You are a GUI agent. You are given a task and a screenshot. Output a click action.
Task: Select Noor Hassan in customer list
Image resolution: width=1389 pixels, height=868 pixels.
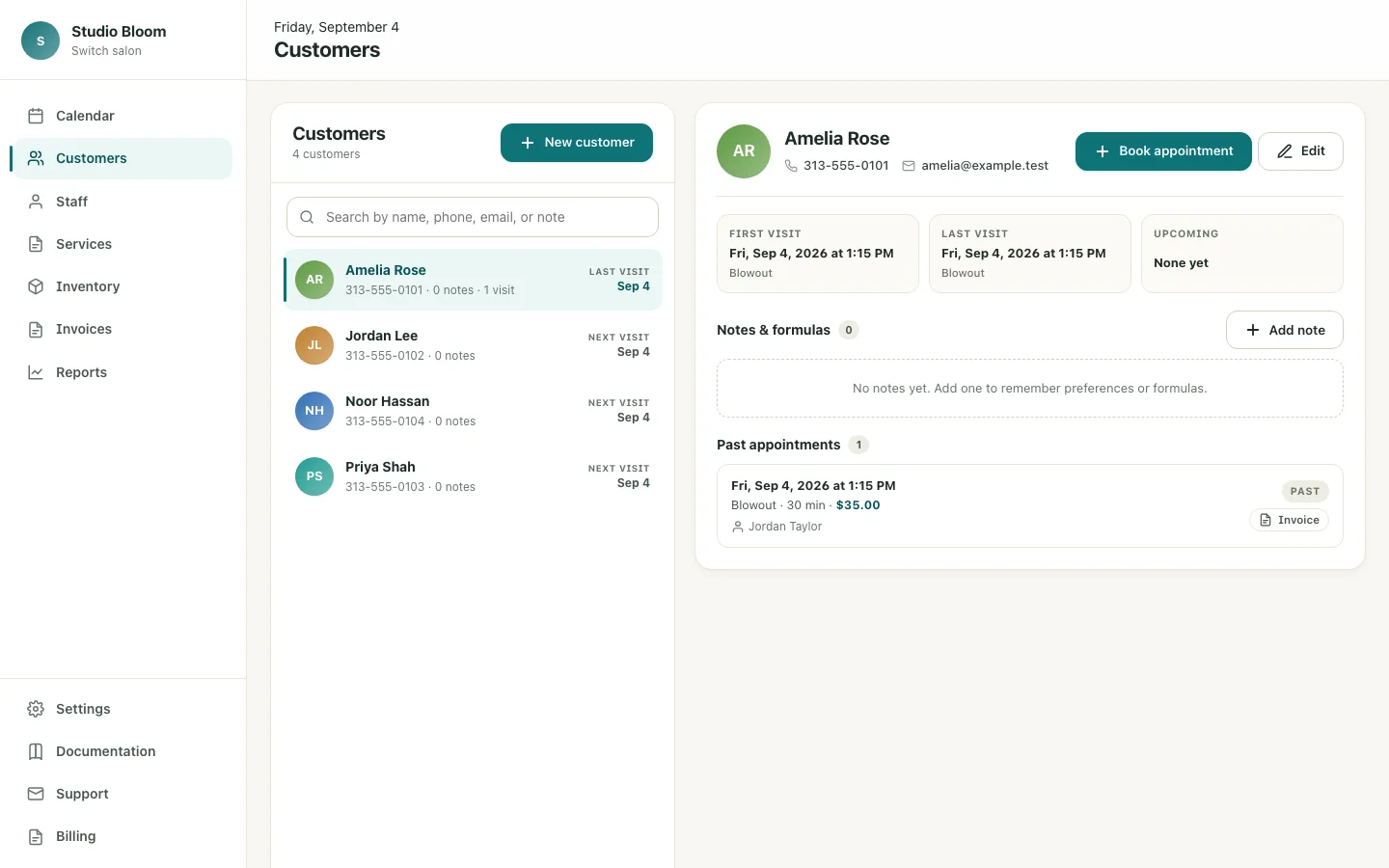click(473, 411)
